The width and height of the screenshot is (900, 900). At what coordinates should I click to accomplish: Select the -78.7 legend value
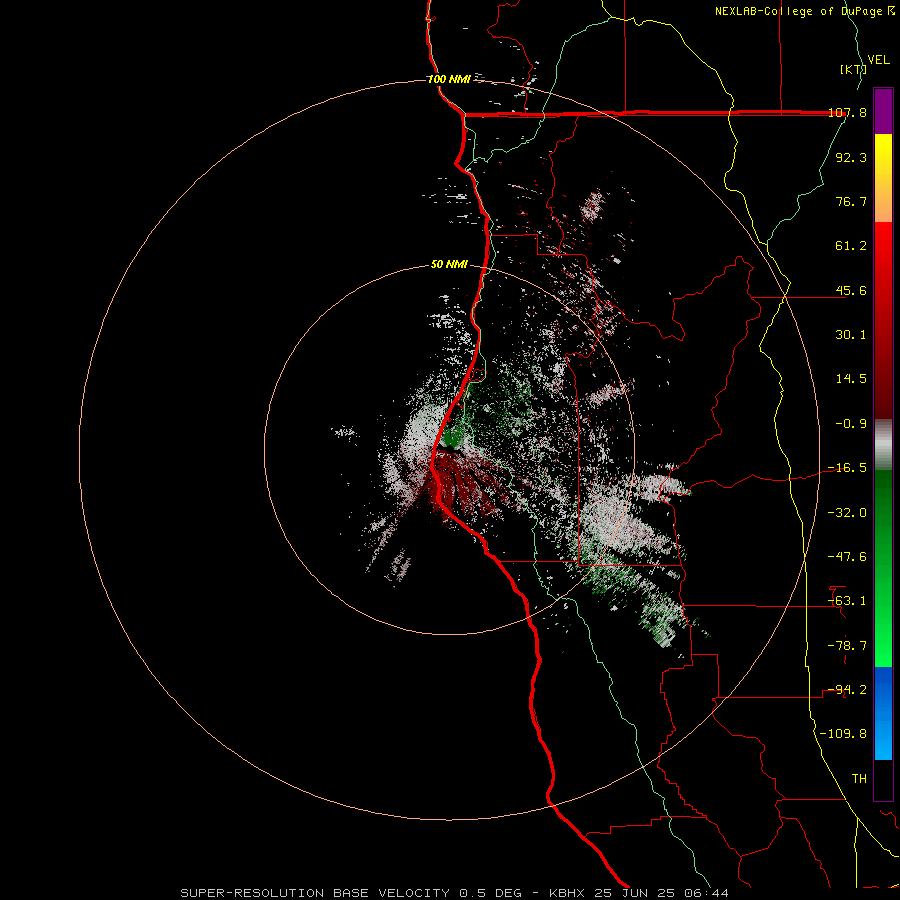[847, 646]
